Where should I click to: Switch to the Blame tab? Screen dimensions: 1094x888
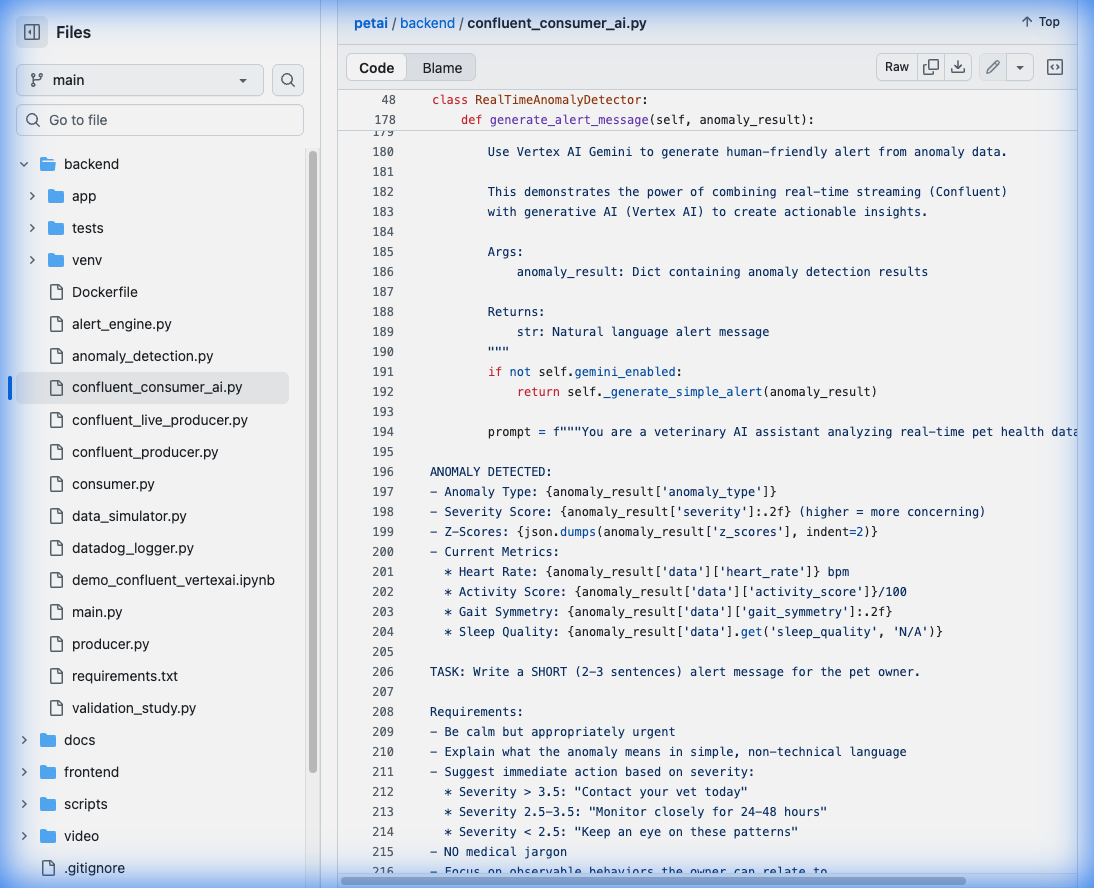pyautogui.click(x=442, y=68)
